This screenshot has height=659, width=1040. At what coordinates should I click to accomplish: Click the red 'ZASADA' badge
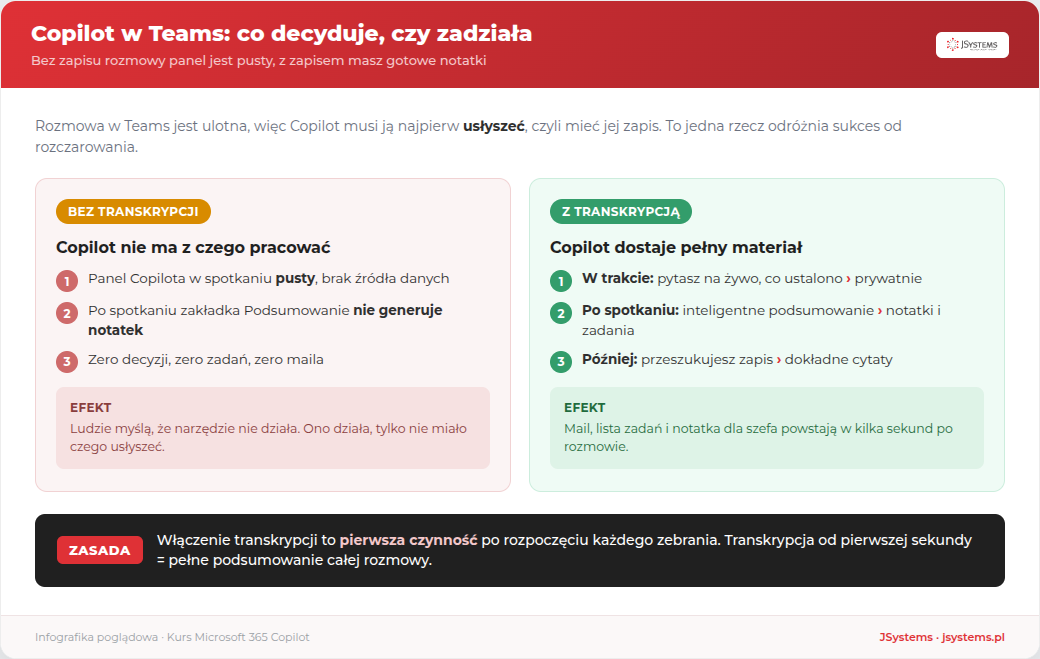(99, 550)
